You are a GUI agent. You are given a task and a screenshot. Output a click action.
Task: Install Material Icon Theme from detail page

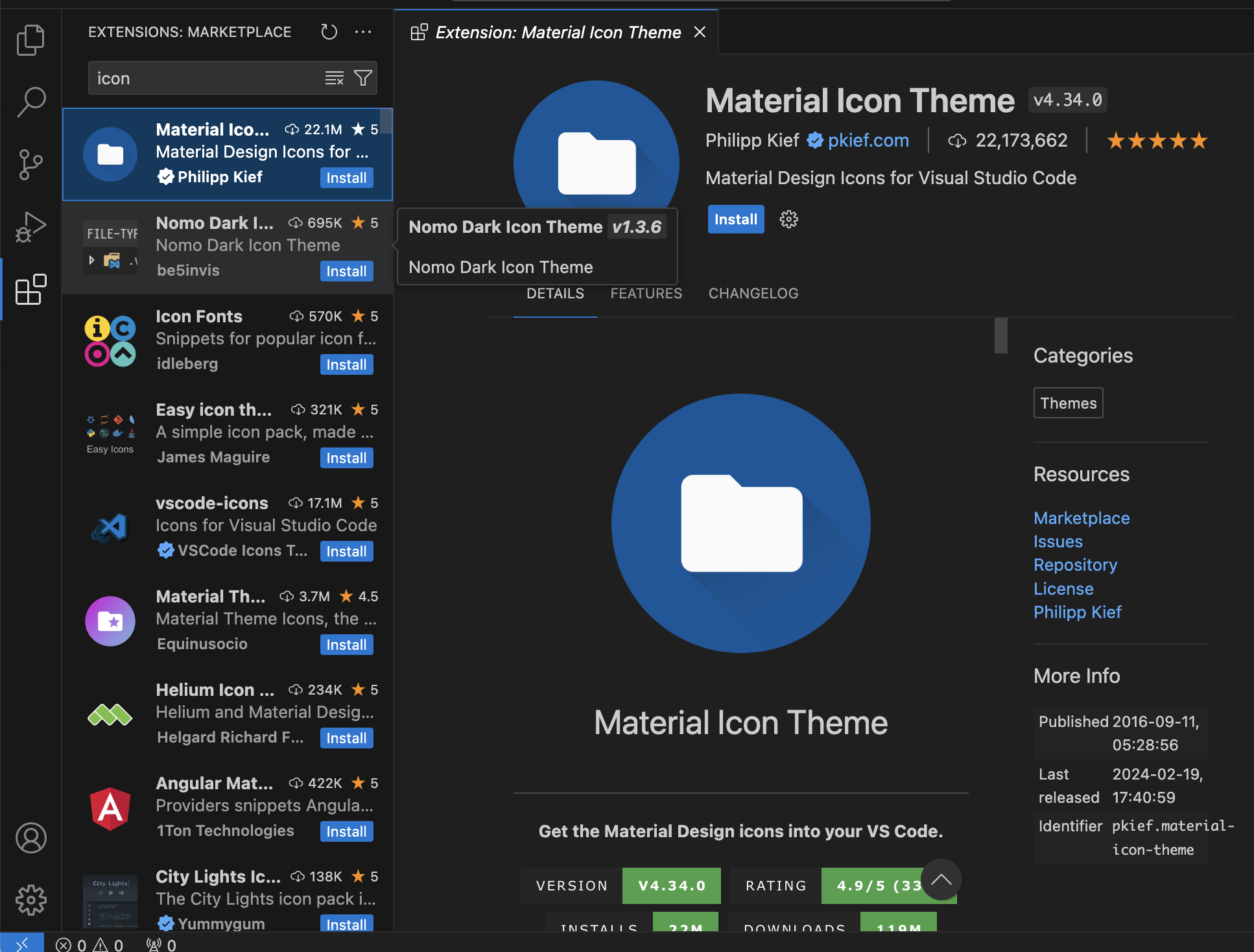tap(736, 219)
